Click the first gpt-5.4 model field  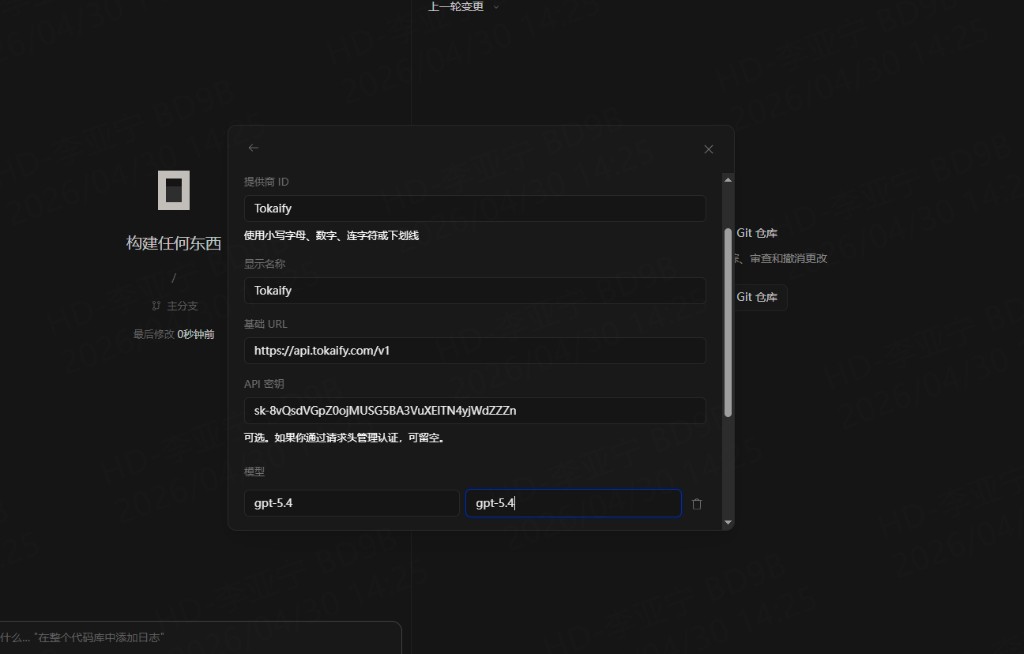[351, 503]
